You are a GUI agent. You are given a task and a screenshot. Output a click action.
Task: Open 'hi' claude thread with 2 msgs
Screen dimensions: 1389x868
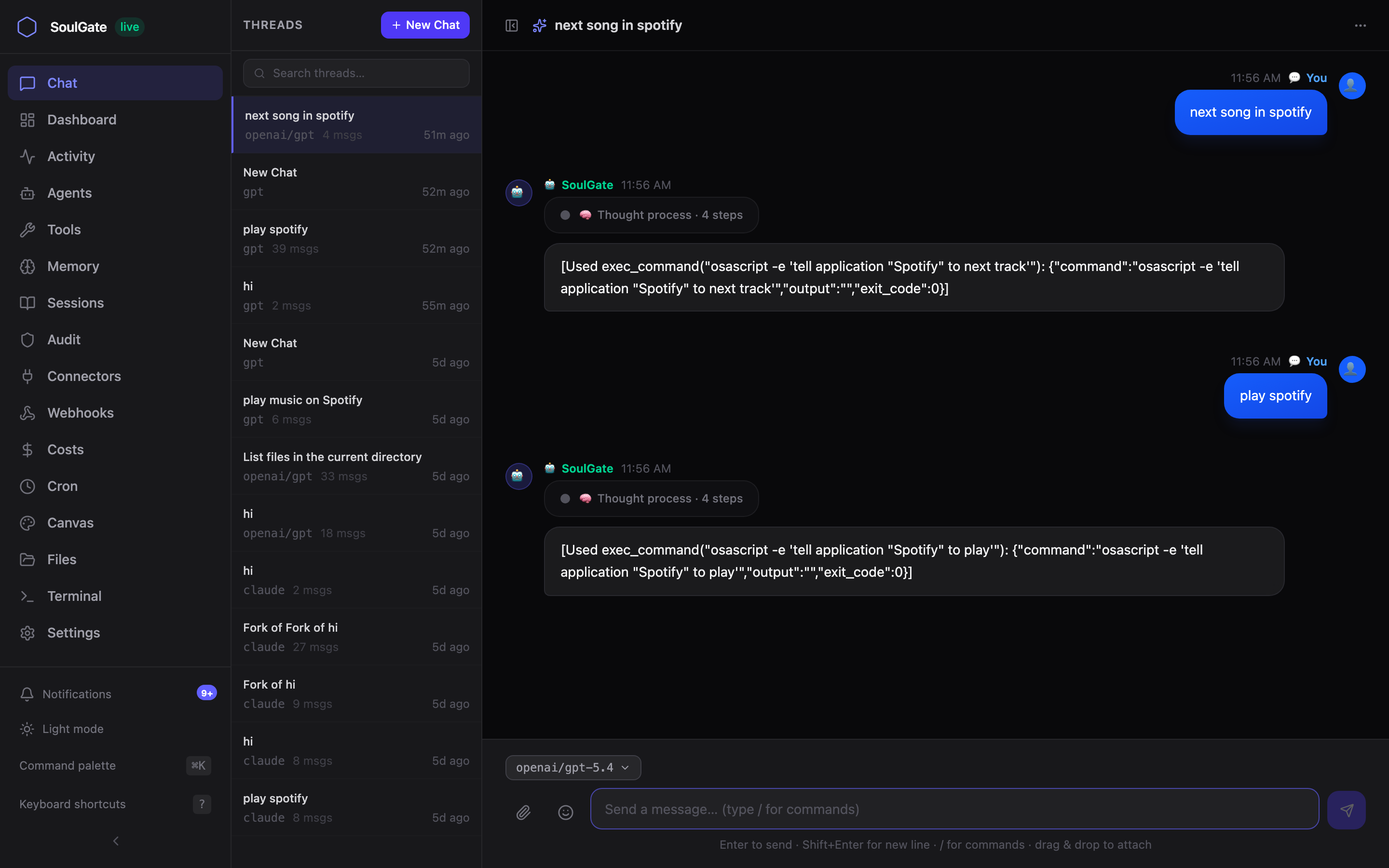pos(356,580)
